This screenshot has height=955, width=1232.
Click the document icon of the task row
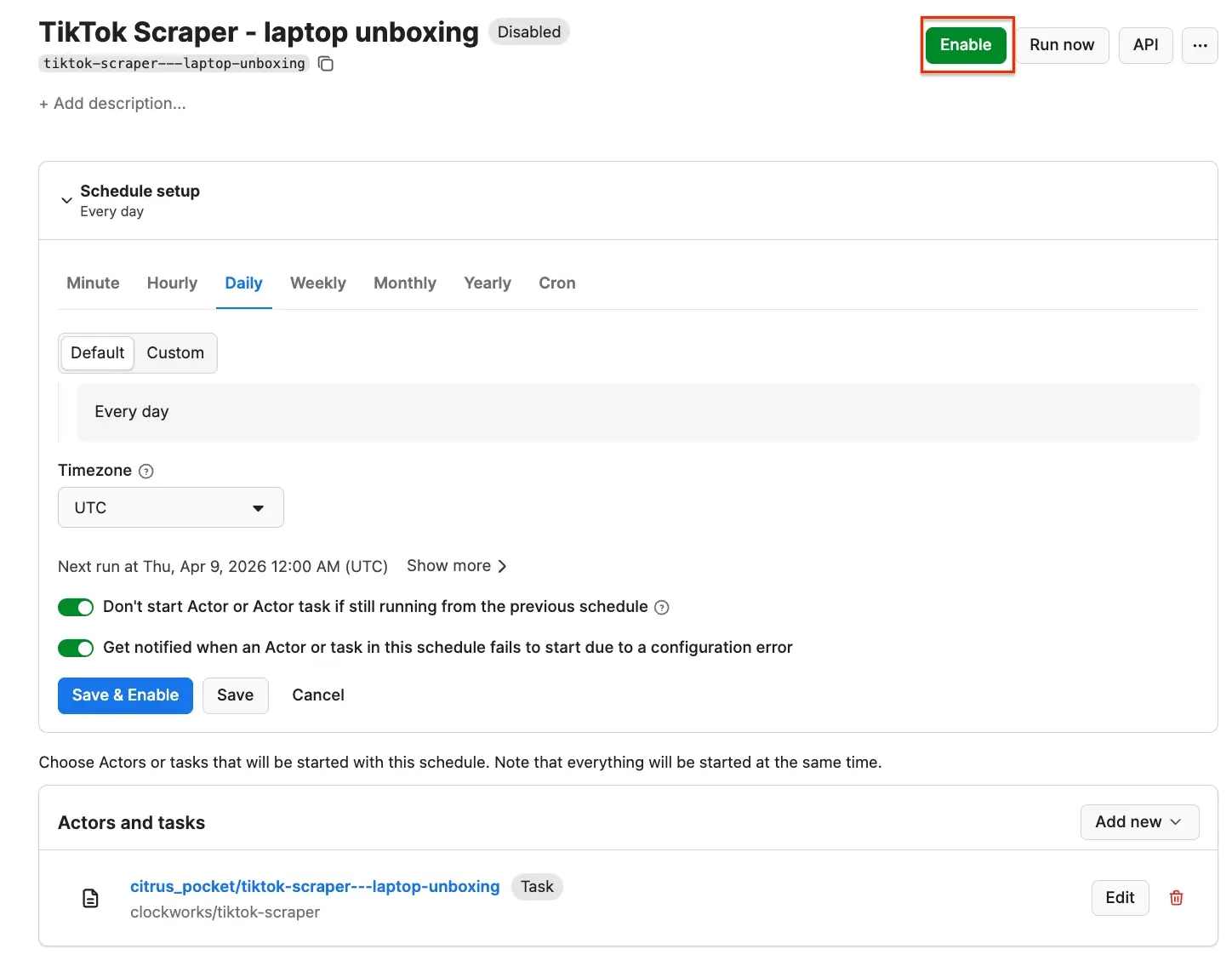[90, 898]
